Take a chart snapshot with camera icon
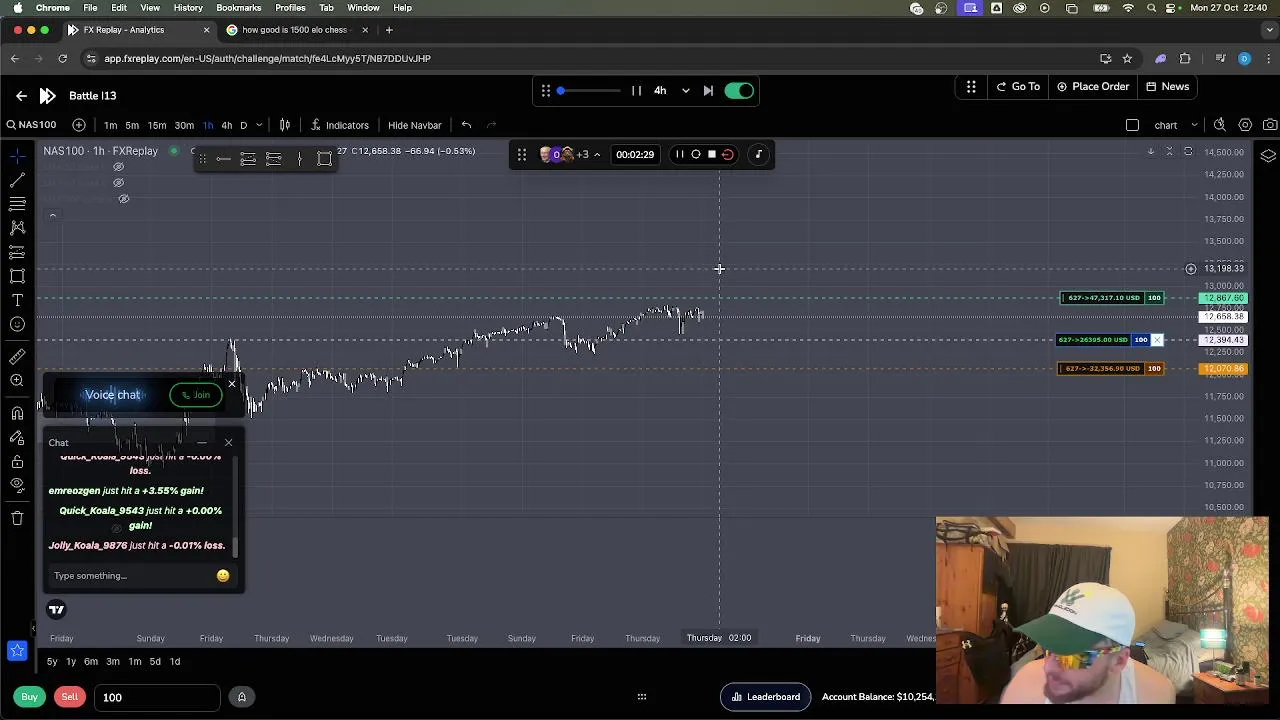 (x=1270, y=125)
